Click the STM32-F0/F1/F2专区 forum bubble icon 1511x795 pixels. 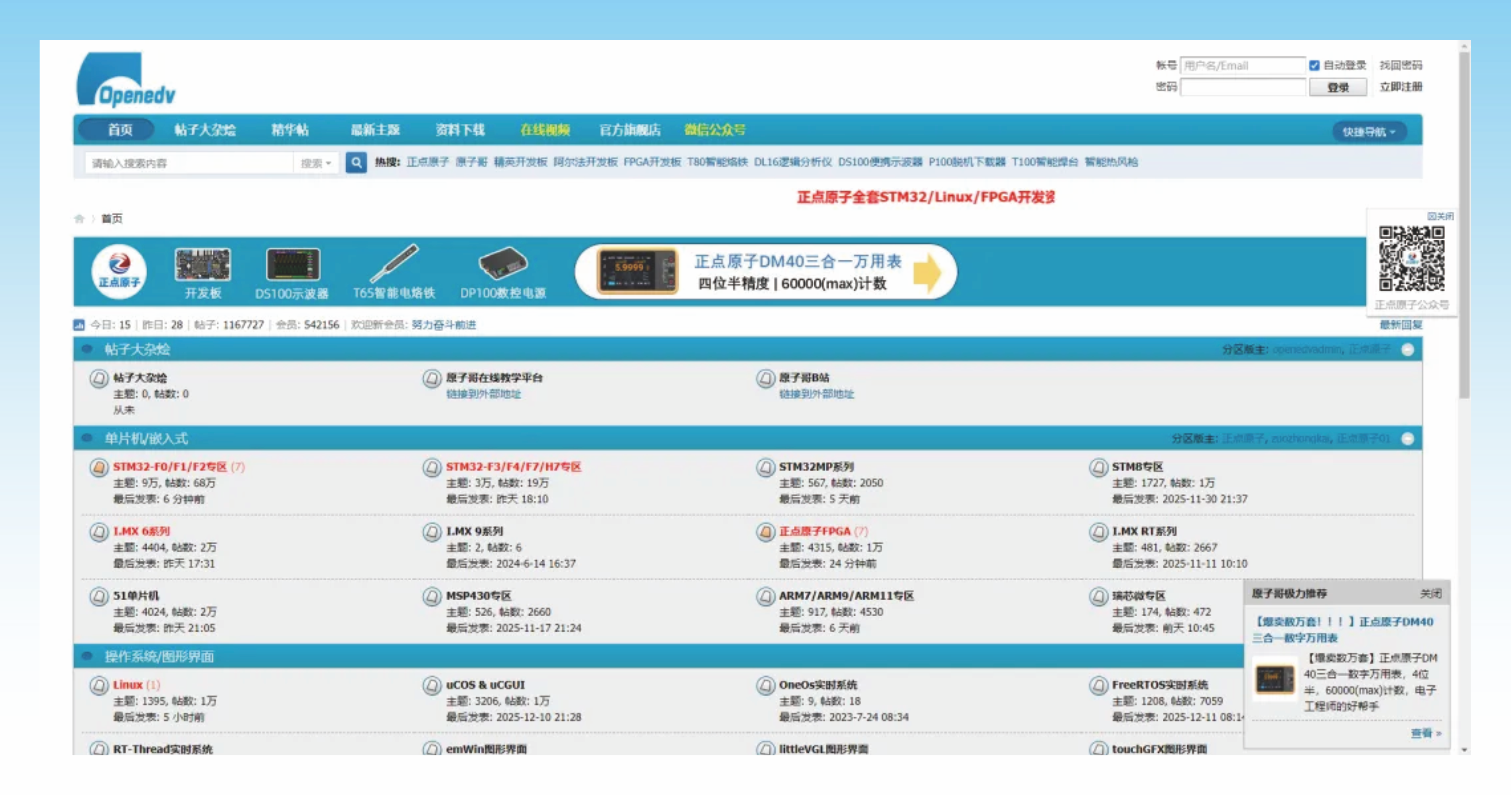(99, 468)
